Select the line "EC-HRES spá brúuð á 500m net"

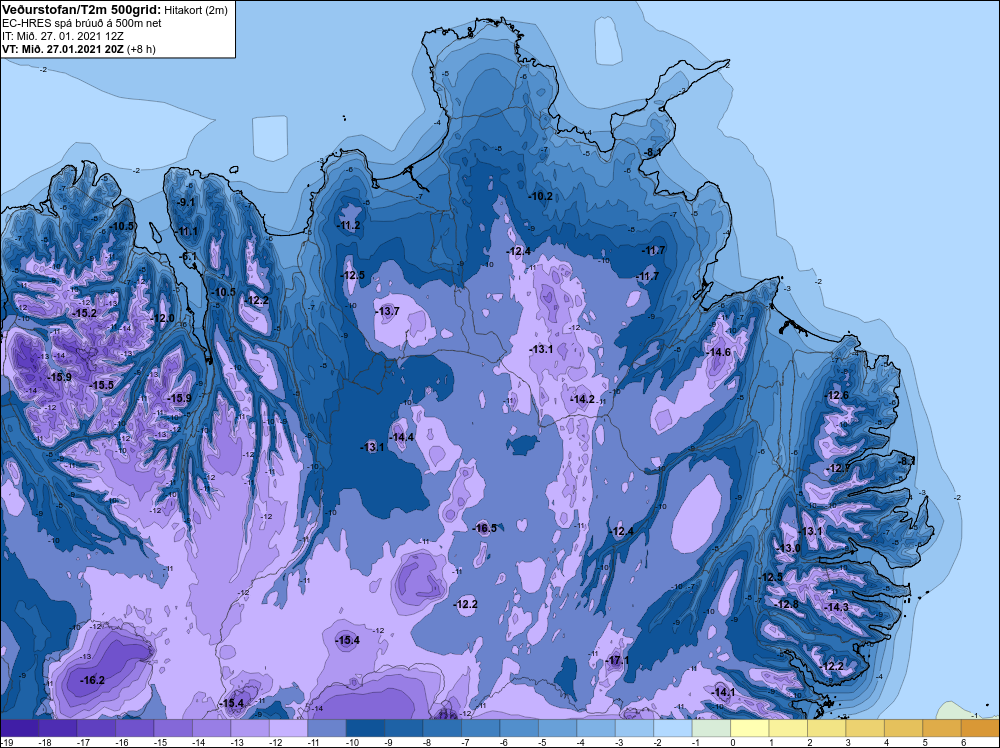(x=82, y=23)
